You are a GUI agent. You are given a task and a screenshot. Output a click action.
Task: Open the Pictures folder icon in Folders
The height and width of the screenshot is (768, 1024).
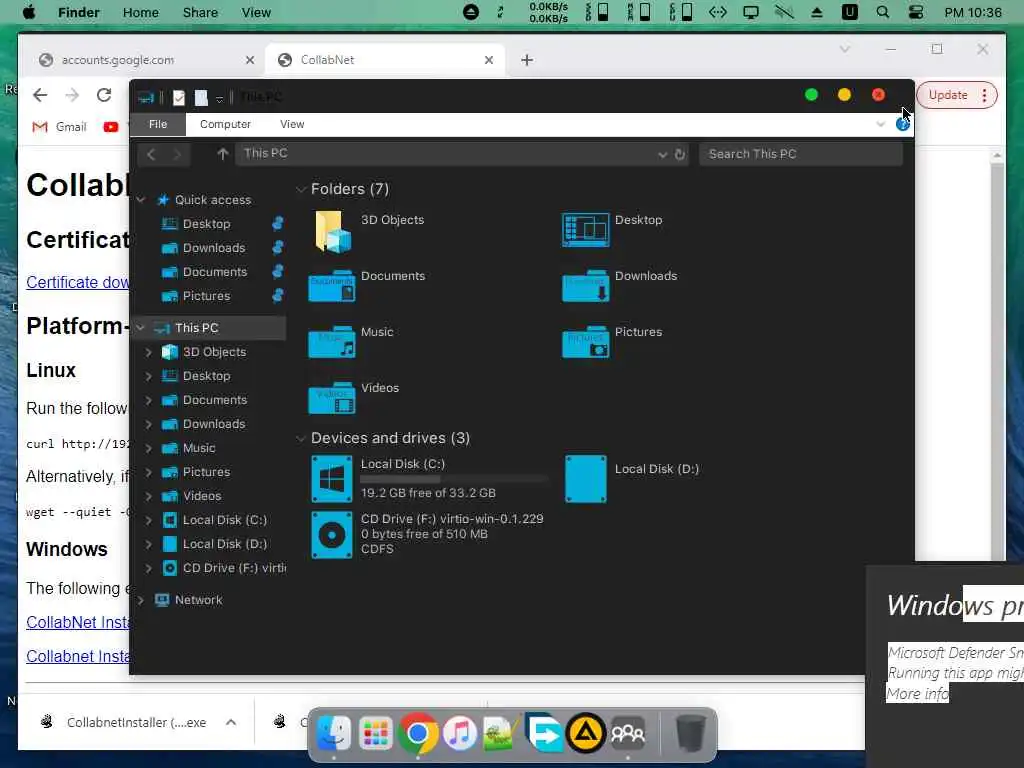(x=586, y=342)
